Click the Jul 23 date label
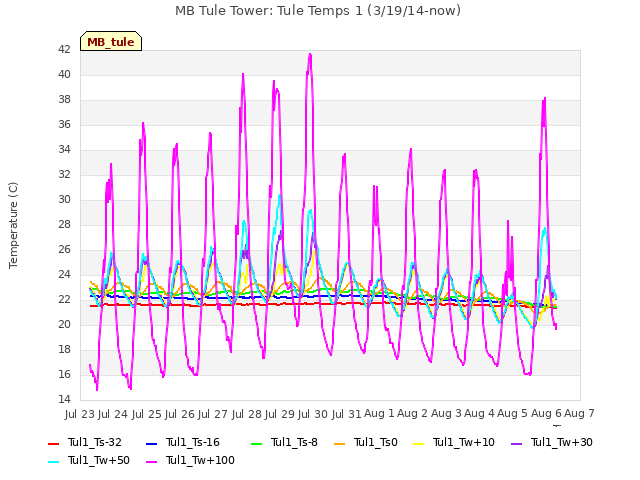The image size is (640, 480). point(80,414)
